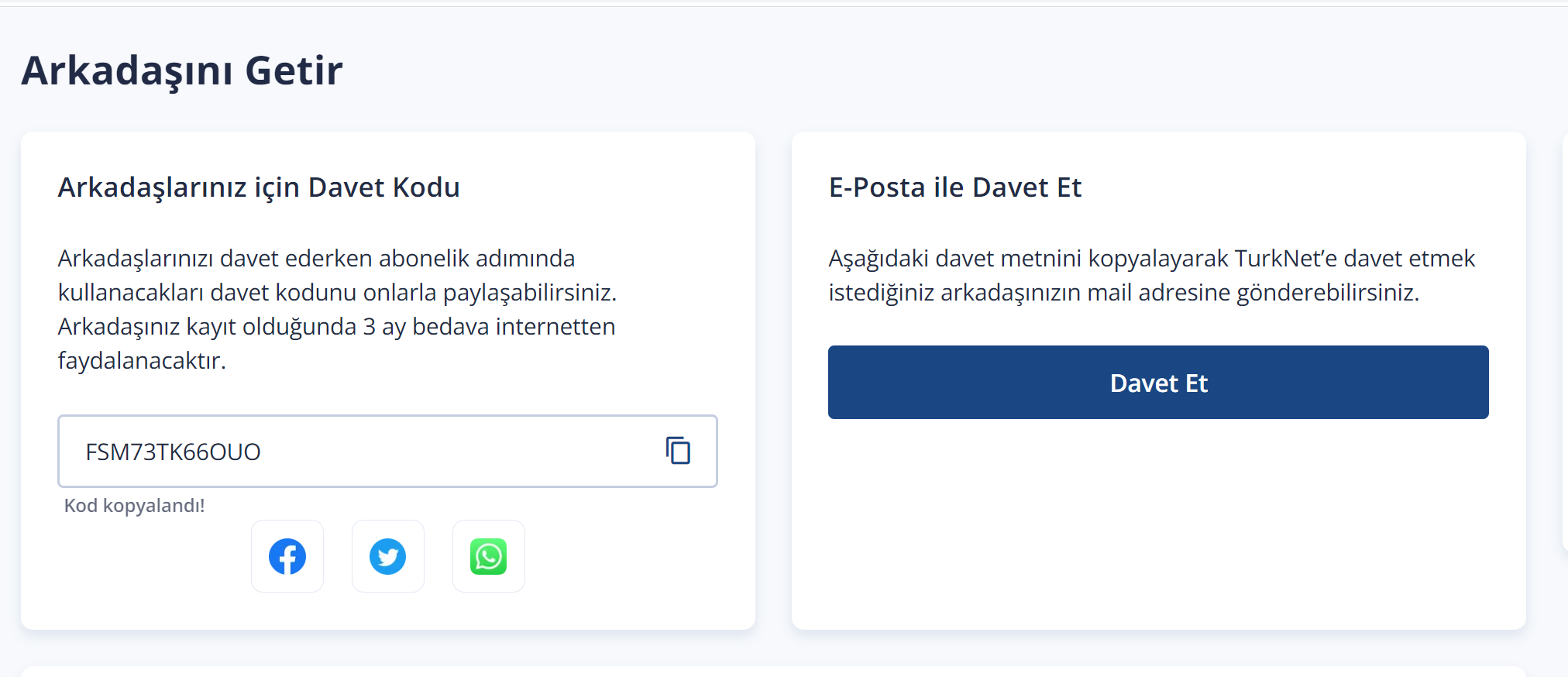Click the partially visible card at right edge

[1565, 341]
